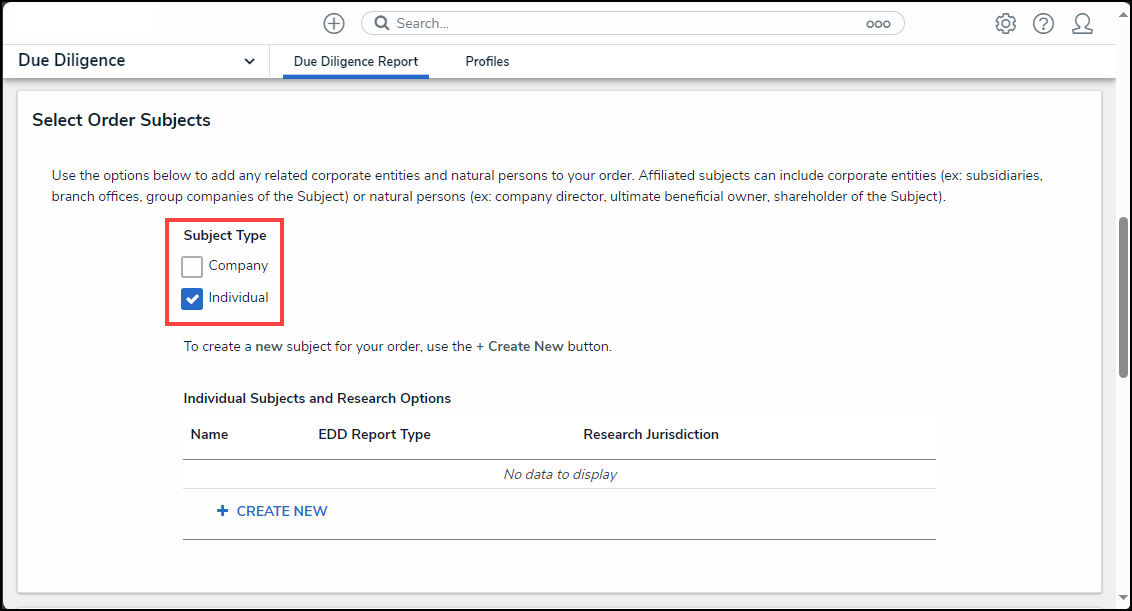Open the user profile icon
The image size is (1132, 611).
click(1082, 24)
